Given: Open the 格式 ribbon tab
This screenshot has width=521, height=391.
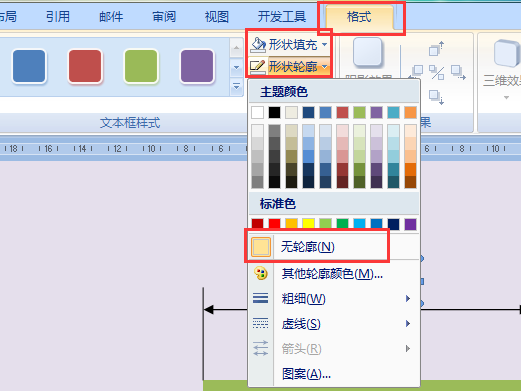Looking at the screenshot, I should (x=359, y=17).
